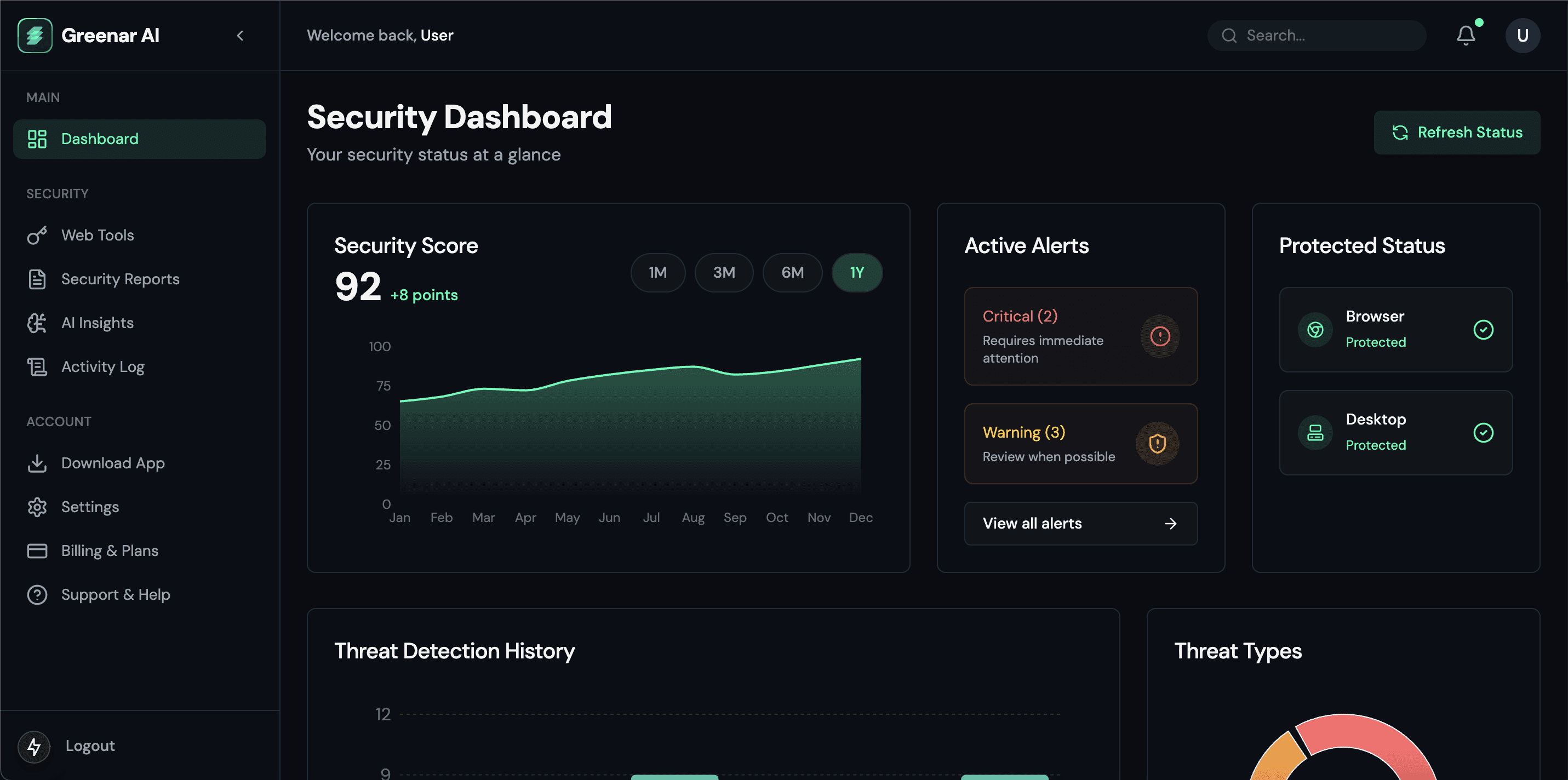Click the Security Score area chart

click(x=630, y=432)
